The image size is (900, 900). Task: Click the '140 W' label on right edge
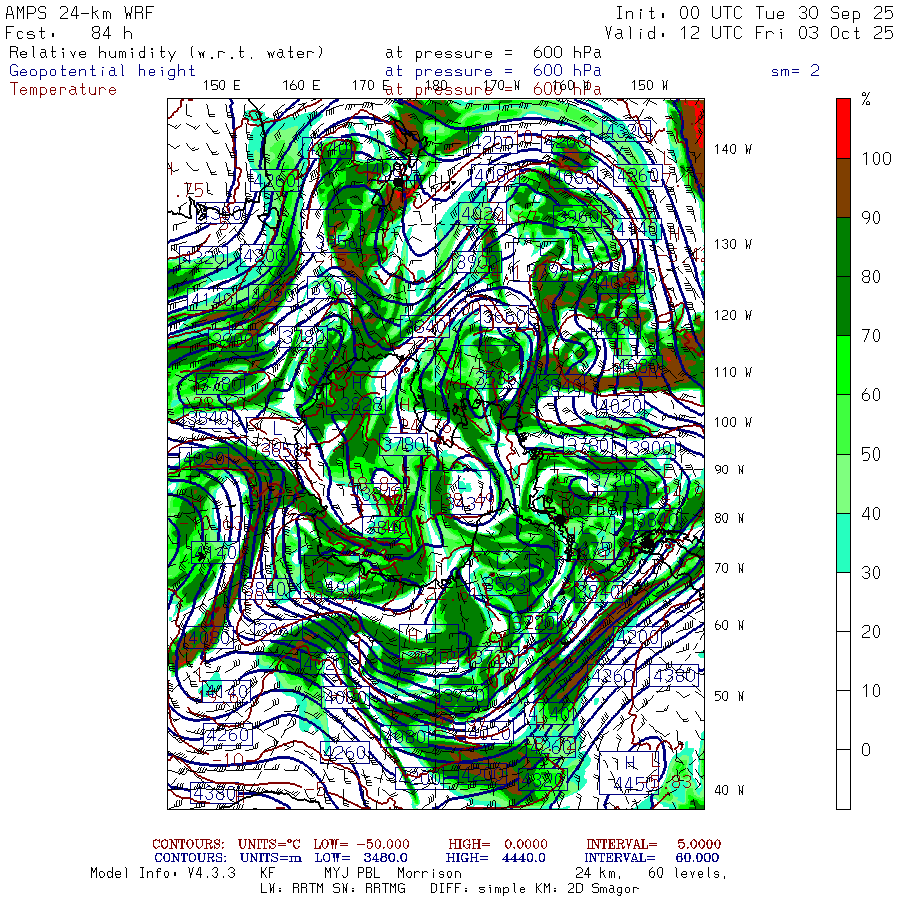[x=732, y=149]
